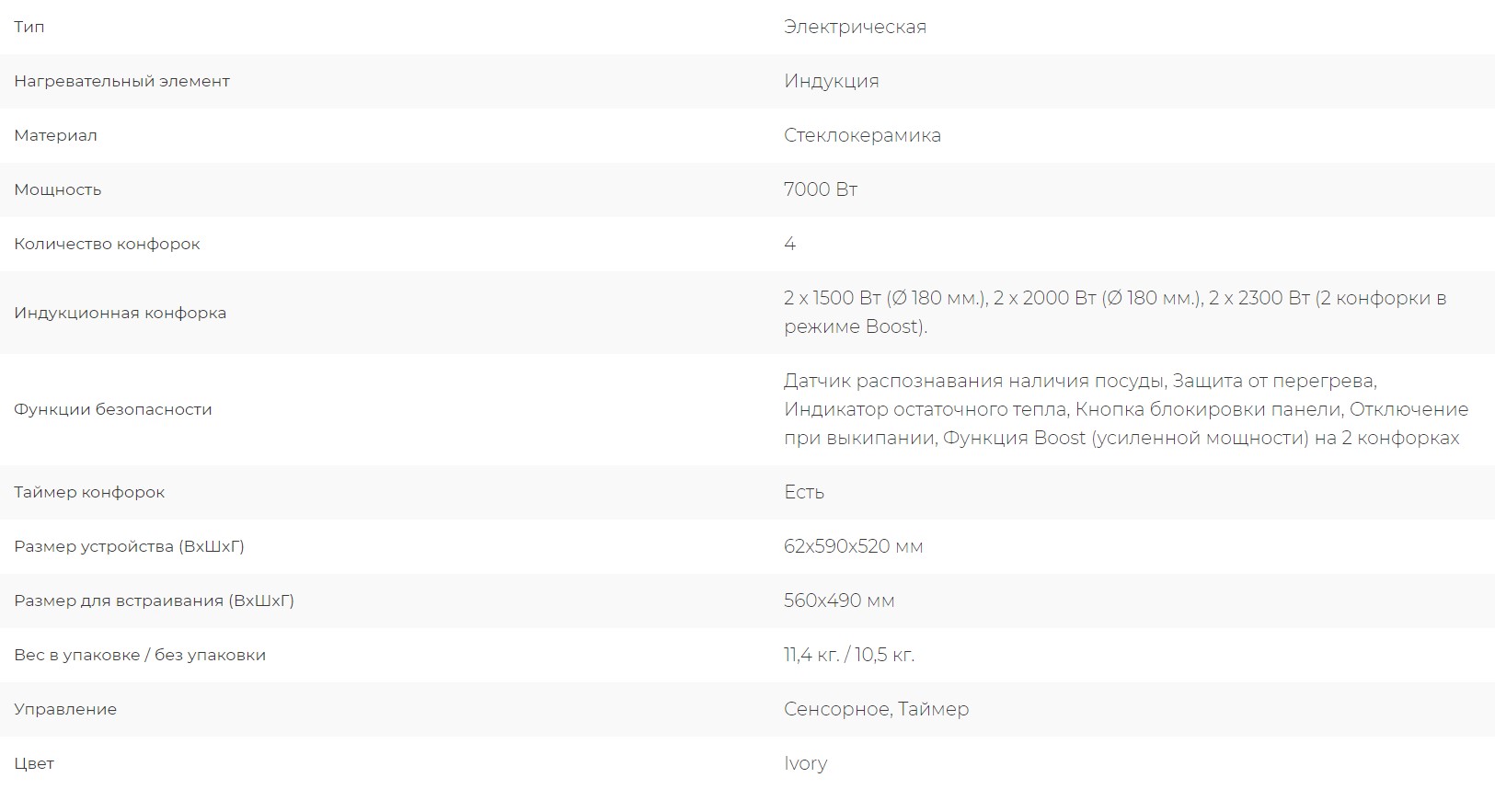The width and height of the screenshot is (1495, 812).
Task: Click the "2 x 1500 Вт" burner description
Action: click(833, 298)
